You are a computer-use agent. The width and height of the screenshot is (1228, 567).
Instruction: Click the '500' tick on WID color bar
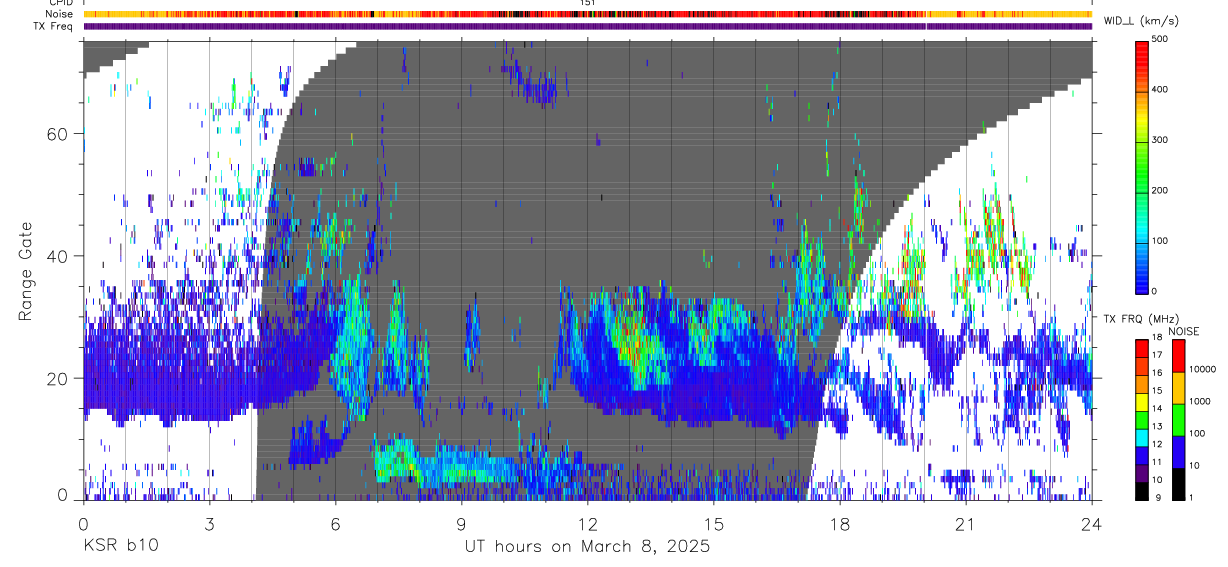(x=1162, y=40)
